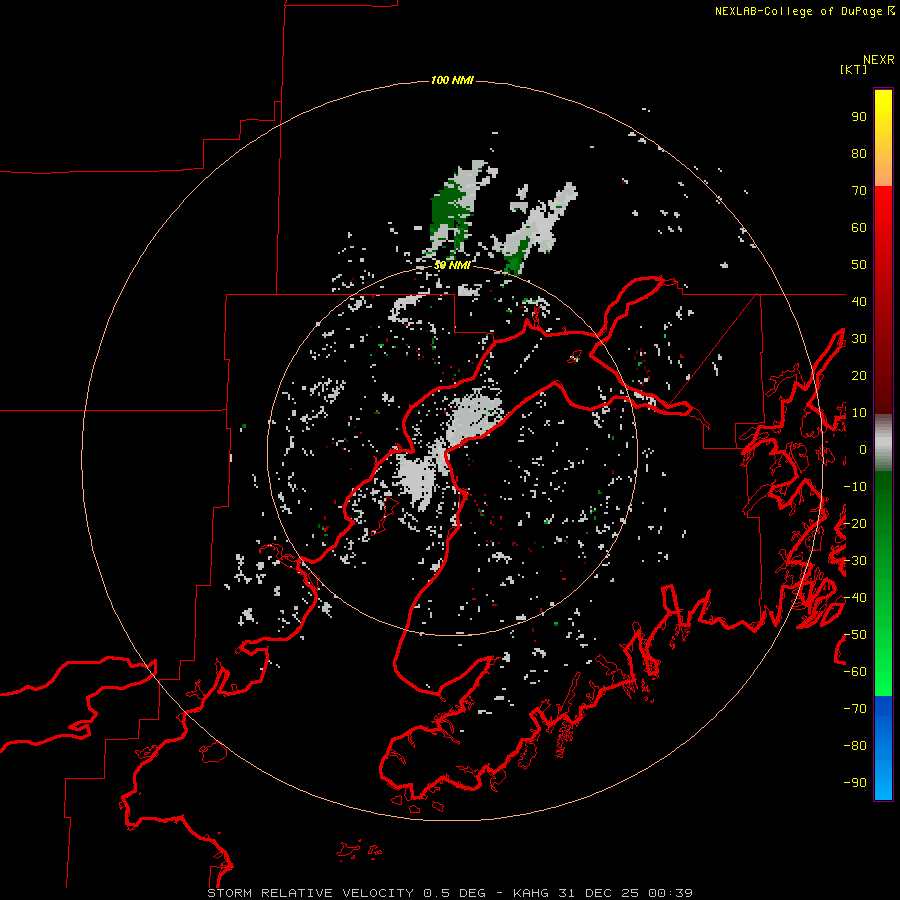Click the -10 knot scale value
This screenshot has height=900, width=900.
(855, 487)
